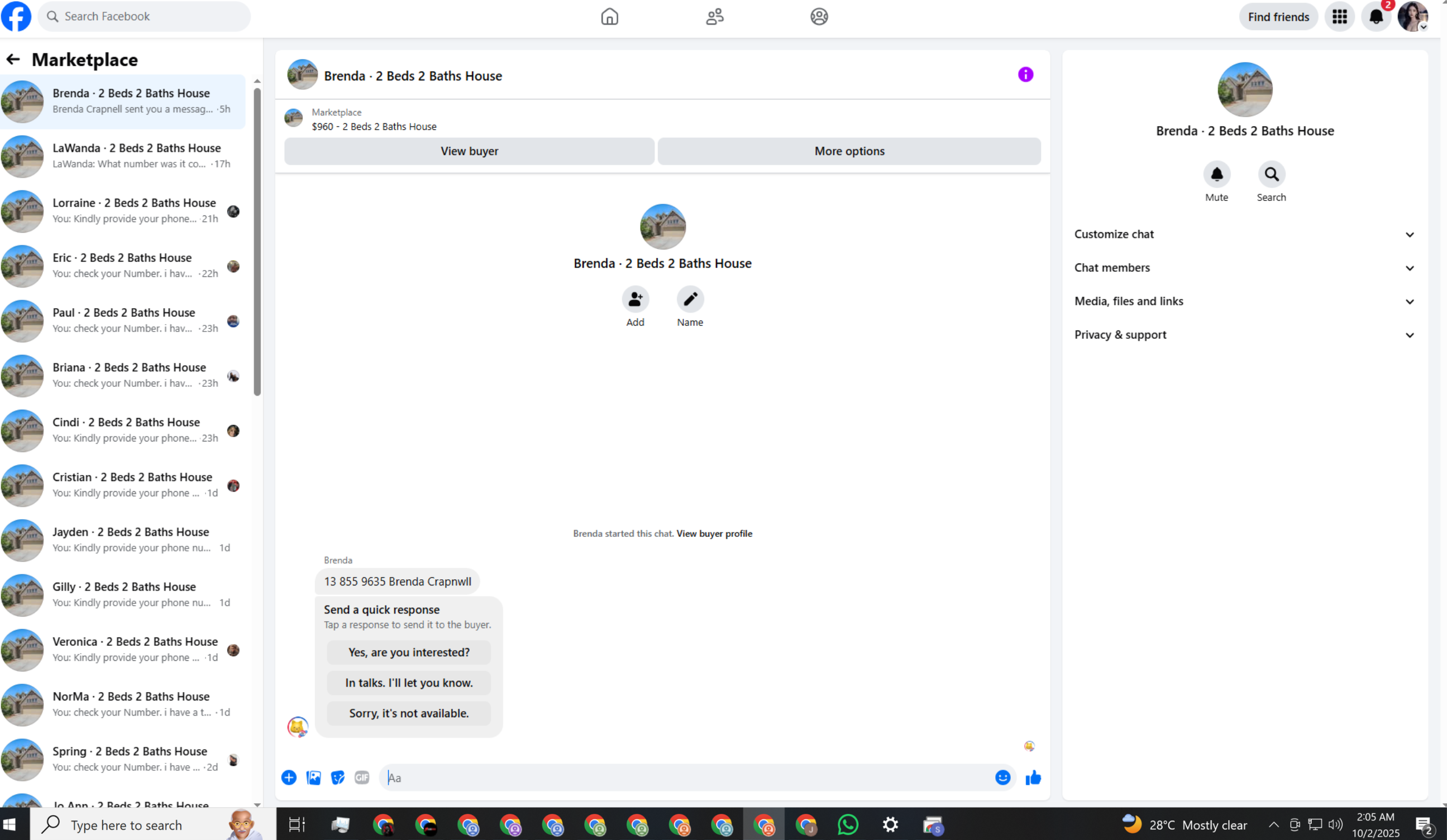Expand the Chat members section
Viewport: 1447px width, 840px height.
pos(1244,268)
